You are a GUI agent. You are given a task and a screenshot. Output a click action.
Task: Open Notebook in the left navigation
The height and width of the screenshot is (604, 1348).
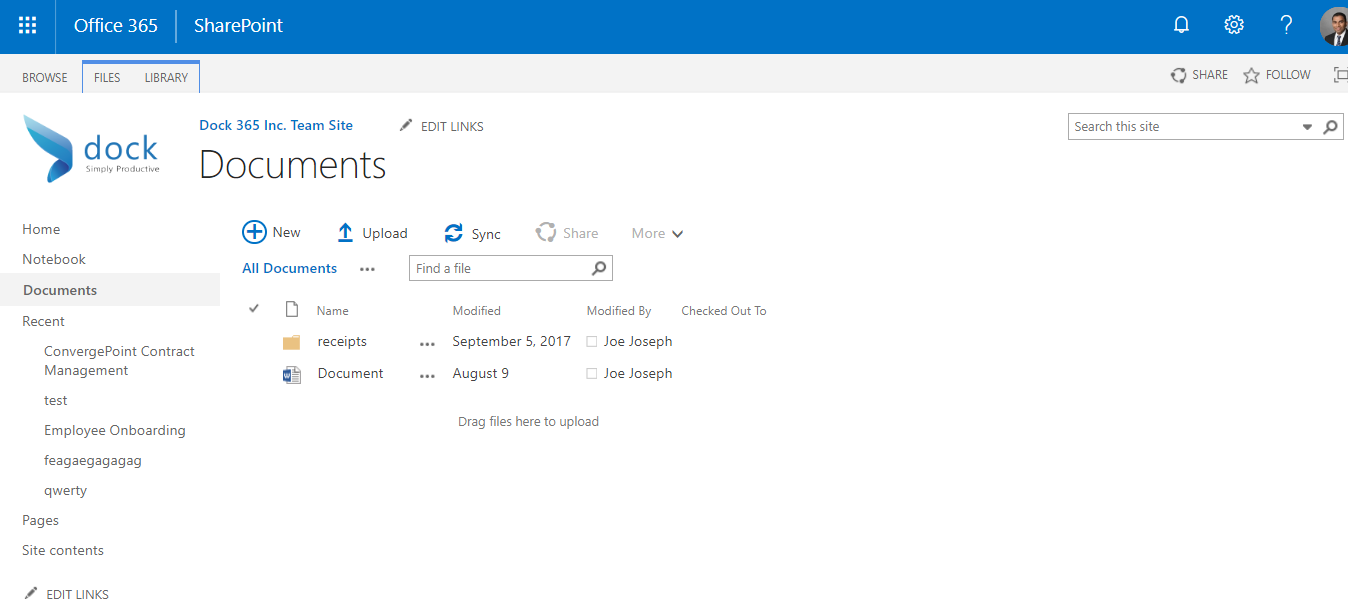coord(54,259)
